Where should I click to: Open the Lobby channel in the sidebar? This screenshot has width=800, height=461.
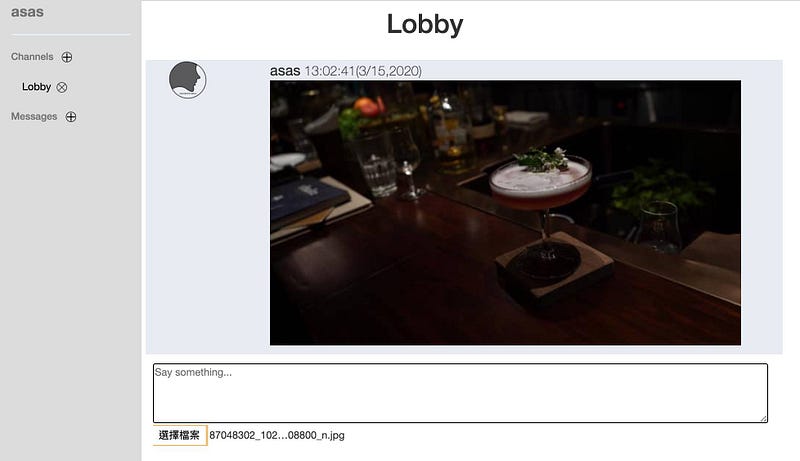[x=36, y=87]
